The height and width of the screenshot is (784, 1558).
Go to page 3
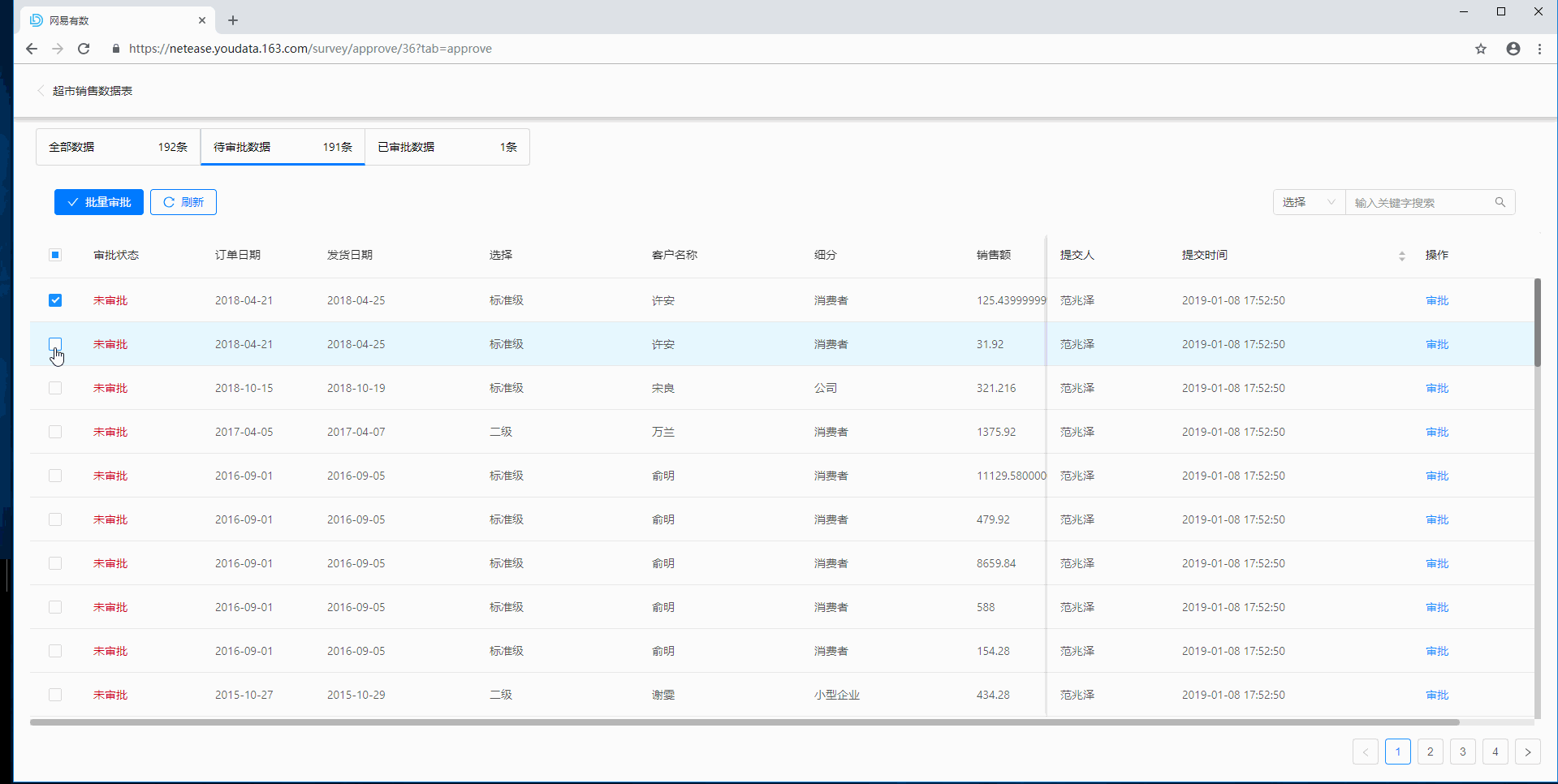pos(1463,752)
